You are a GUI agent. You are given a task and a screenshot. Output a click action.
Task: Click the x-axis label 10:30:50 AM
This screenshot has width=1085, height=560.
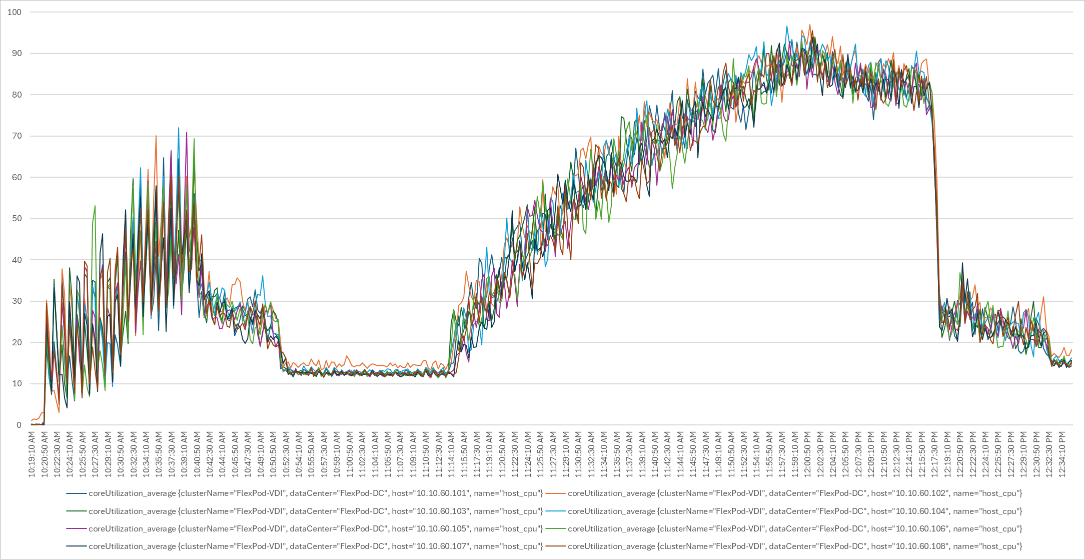pos(121,453)
